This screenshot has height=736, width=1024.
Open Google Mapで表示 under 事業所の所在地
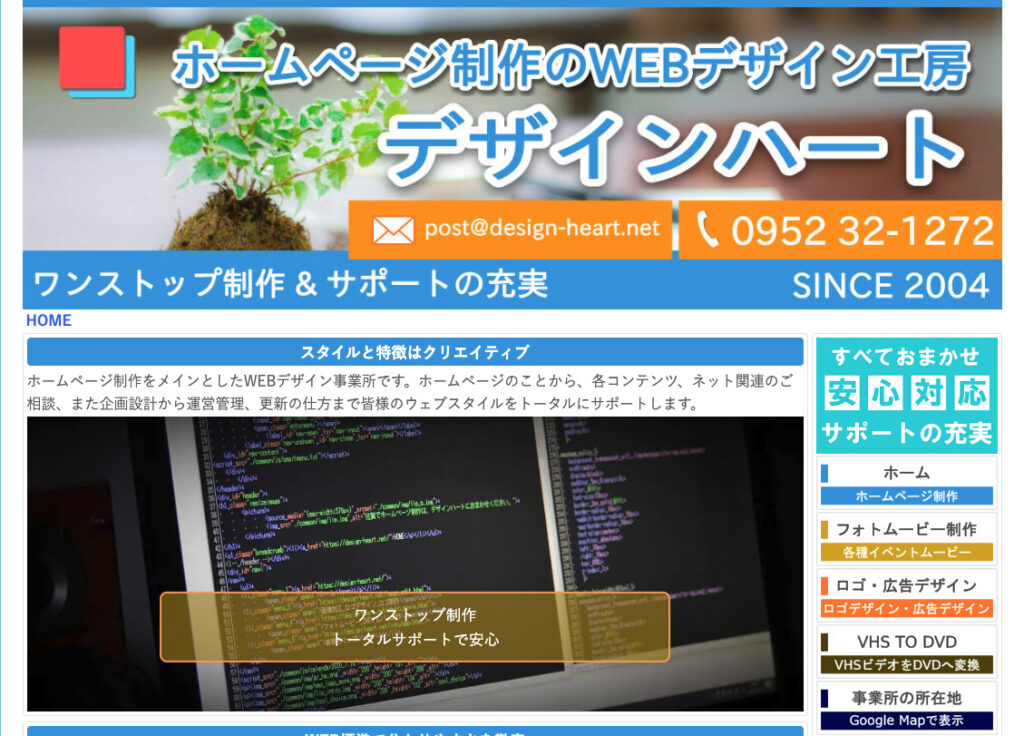tap(908, 721)
